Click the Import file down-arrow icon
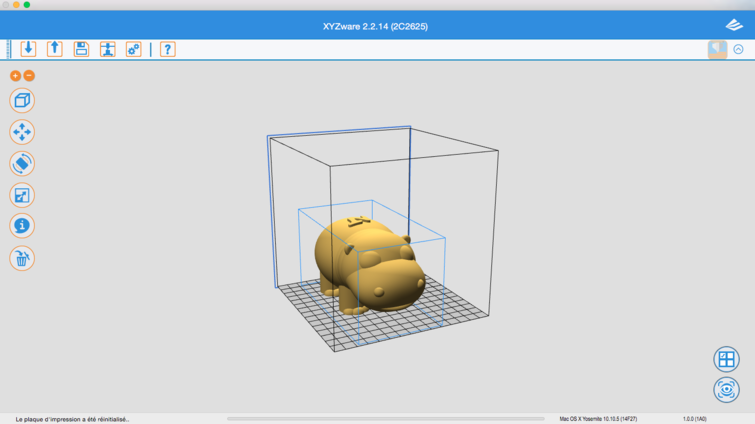755x424 pixels. tap(28, 49)
